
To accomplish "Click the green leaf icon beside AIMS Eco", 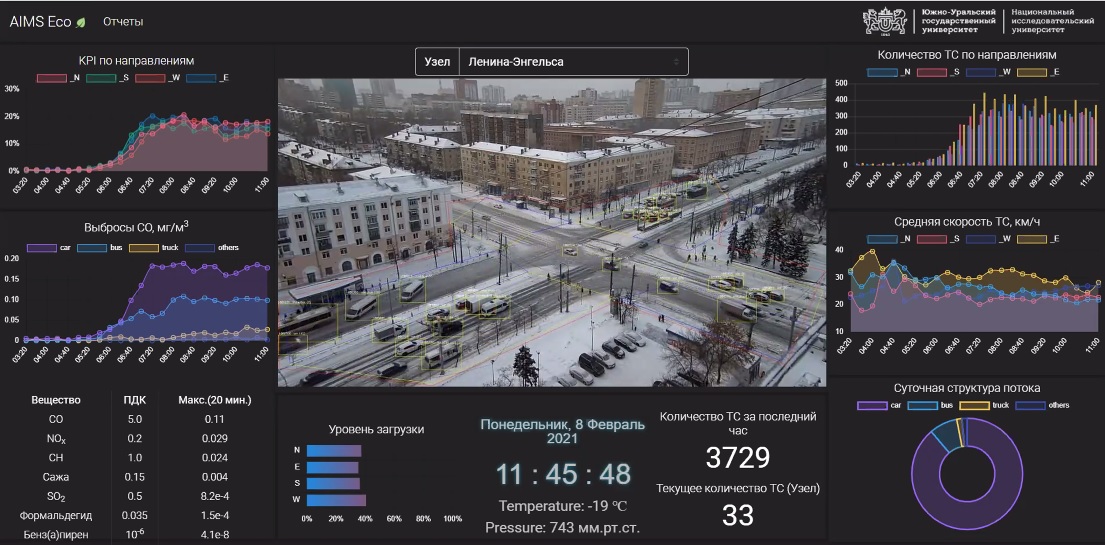I will pyautogui.click(x=81, y=22).
